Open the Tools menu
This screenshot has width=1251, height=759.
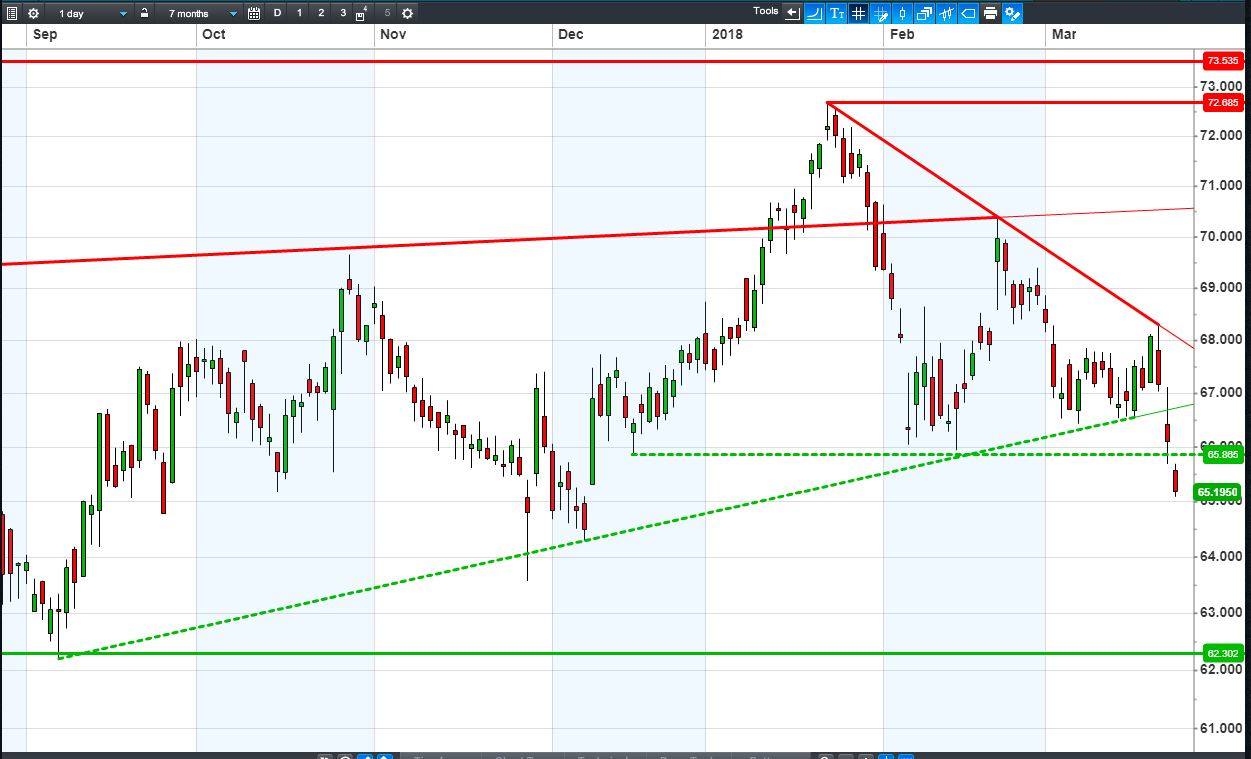point(765,12)
